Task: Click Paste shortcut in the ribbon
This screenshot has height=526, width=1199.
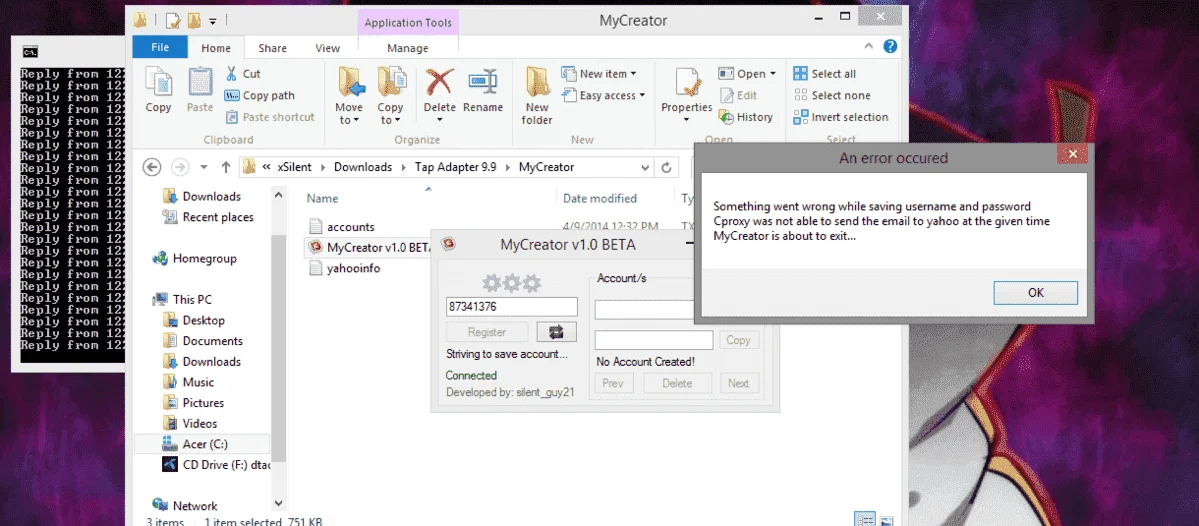Action: [x=270, y=117]
